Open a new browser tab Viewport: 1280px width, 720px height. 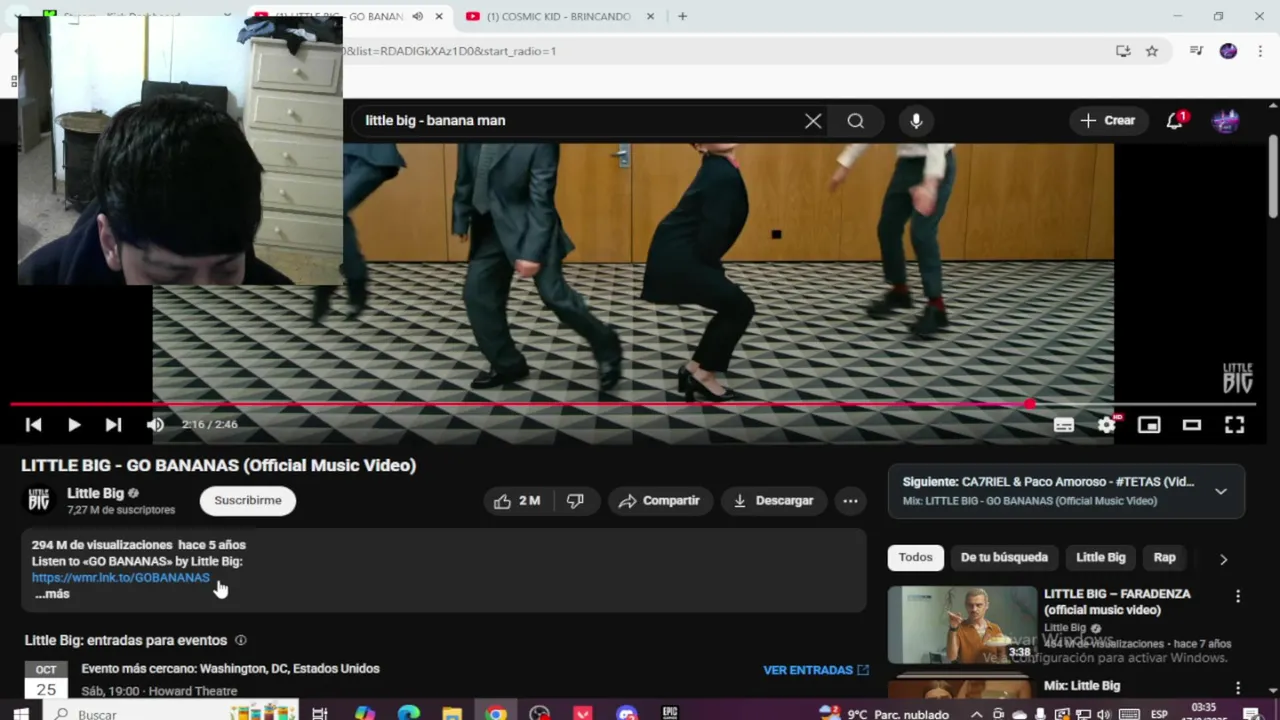coord(682,17)
